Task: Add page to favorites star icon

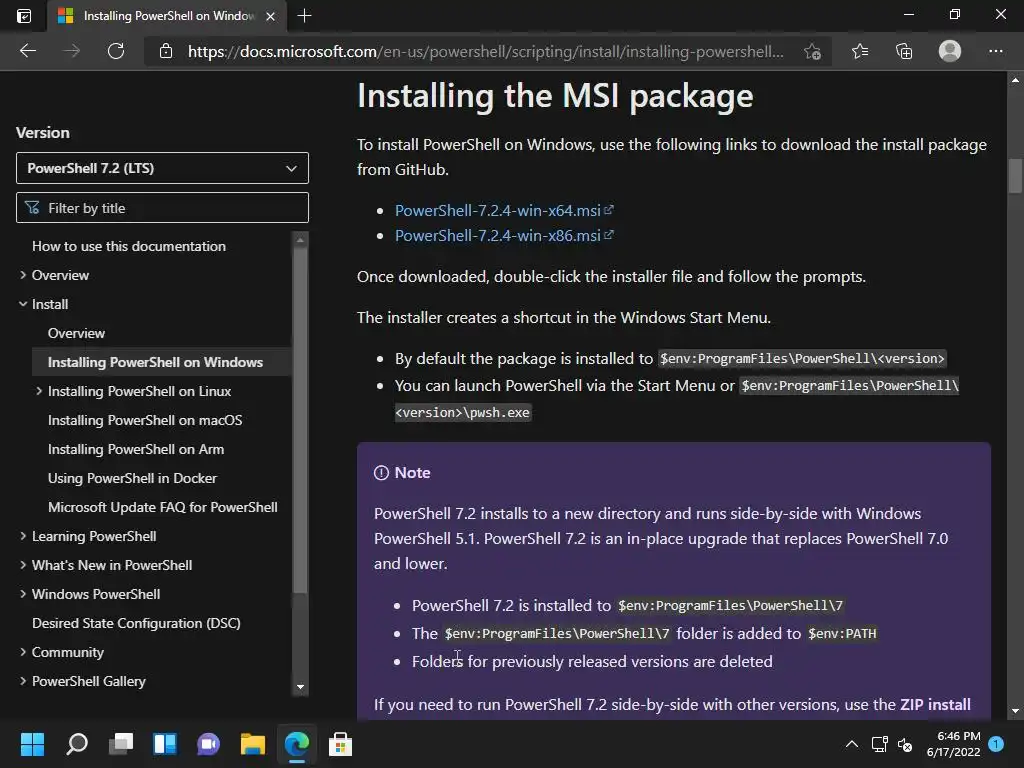Action: (x=812, y=52)
